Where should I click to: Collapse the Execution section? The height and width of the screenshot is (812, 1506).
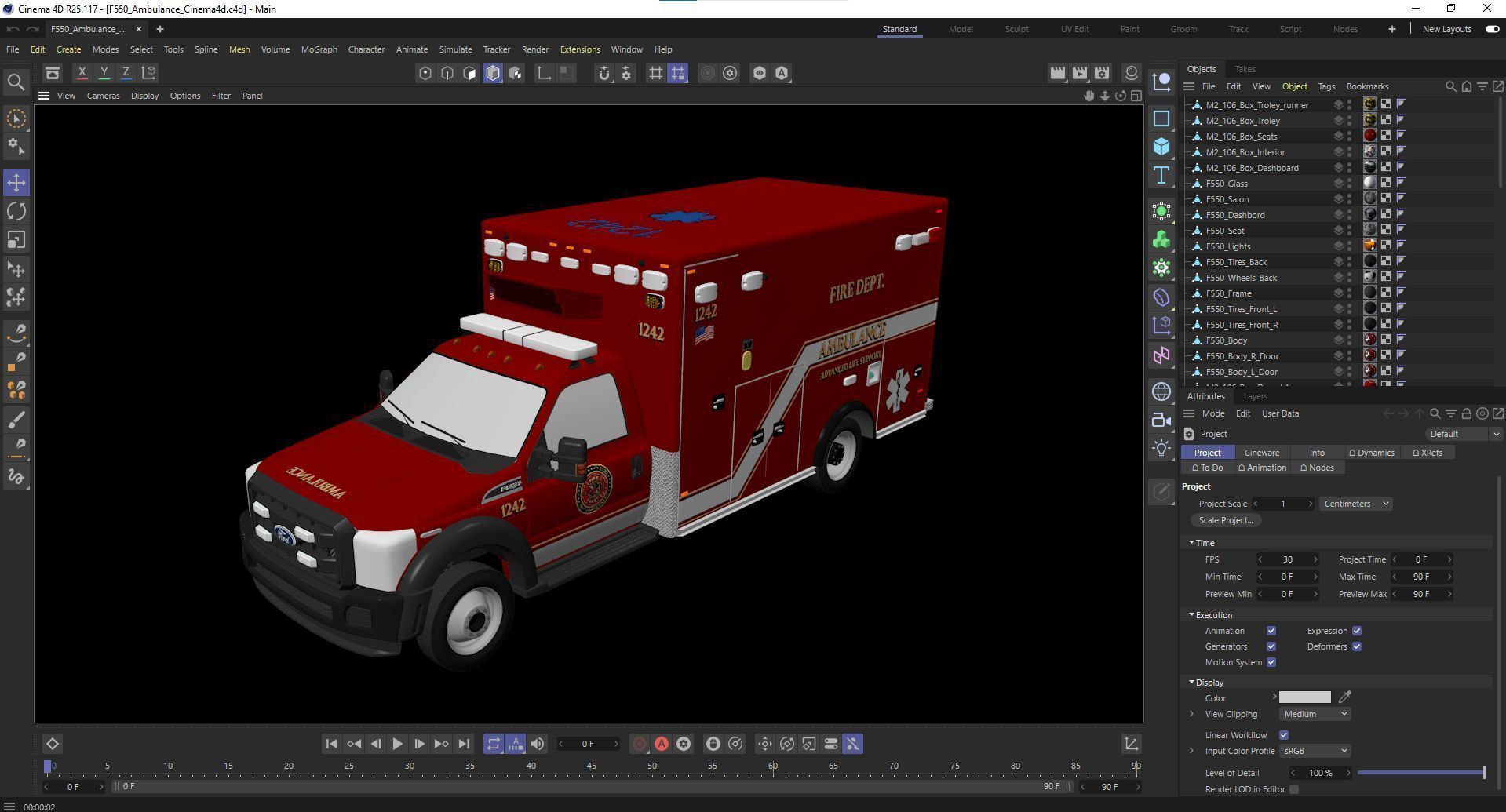(x=1191, y=615)
